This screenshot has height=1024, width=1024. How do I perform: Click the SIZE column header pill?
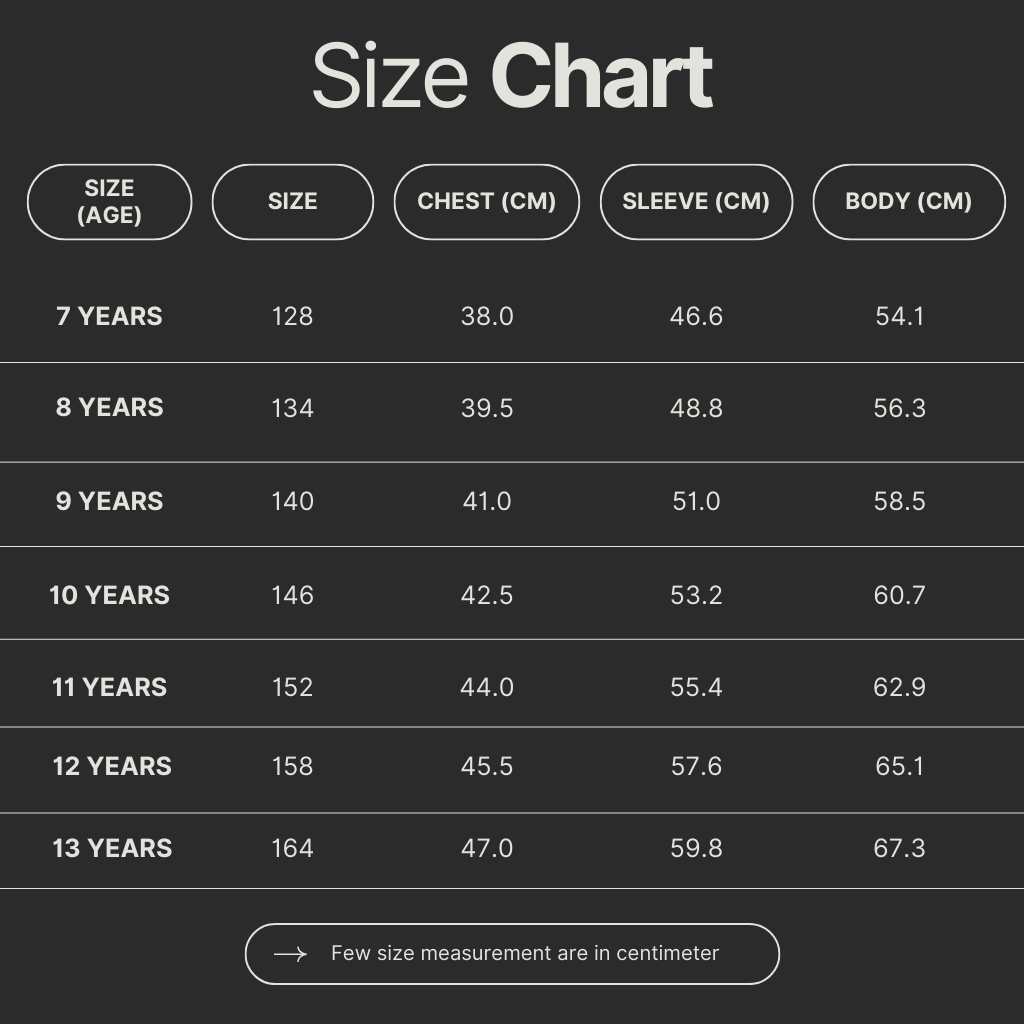pos(292,202)
